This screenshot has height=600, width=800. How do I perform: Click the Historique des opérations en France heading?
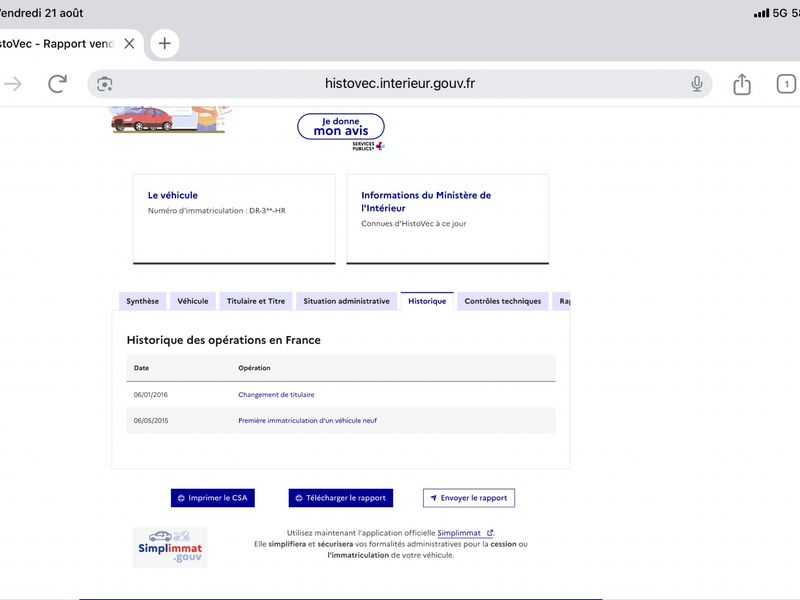click(223, 340)
